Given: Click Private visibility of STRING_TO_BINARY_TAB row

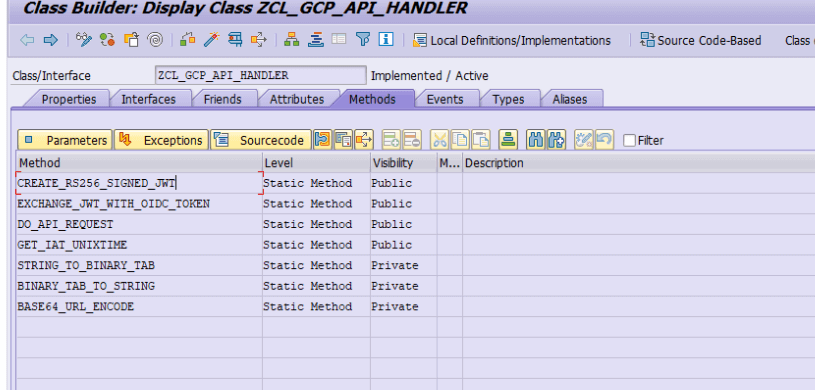Looking at the screenshot, I should click(404, 265).
